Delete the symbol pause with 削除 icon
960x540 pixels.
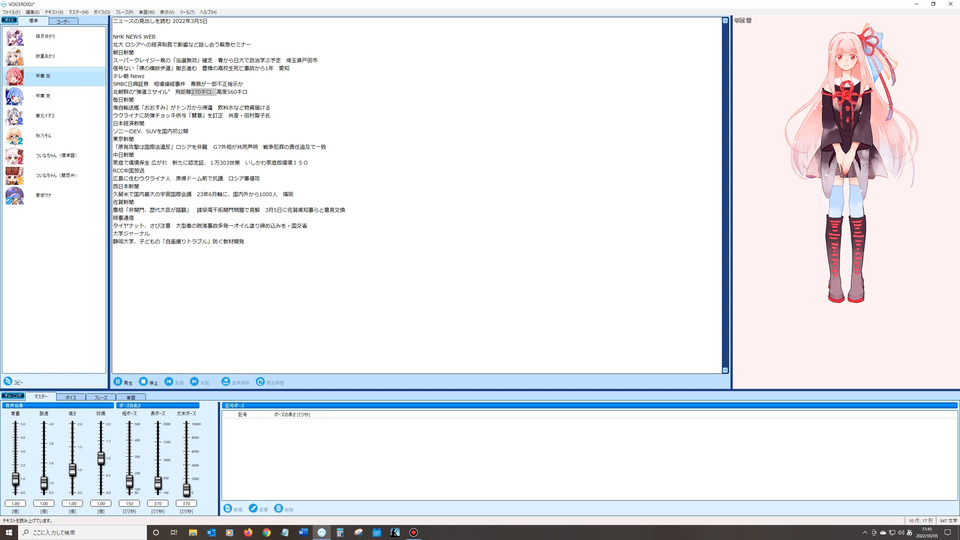pos(279,509)
